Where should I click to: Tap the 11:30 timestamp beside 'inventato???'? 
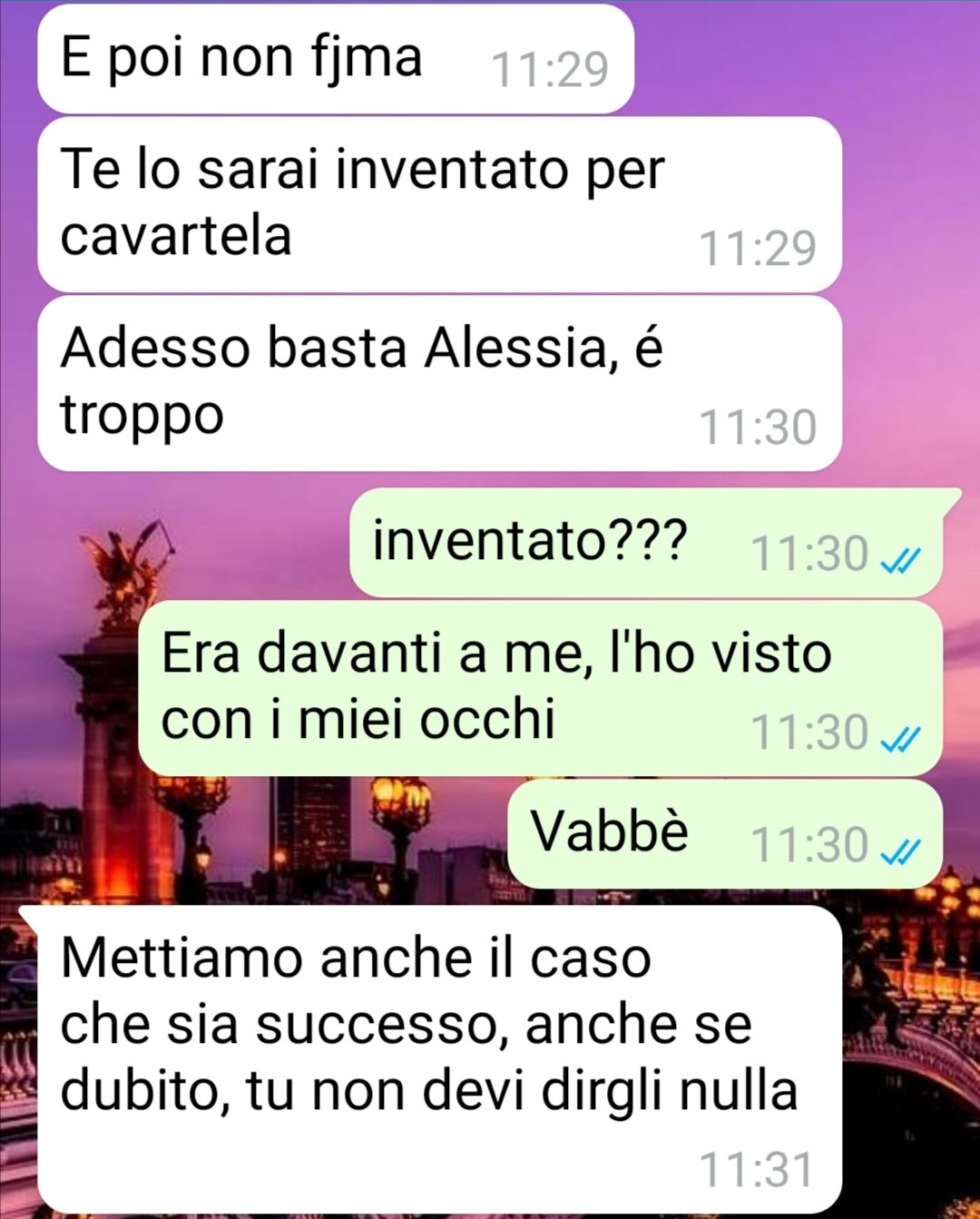809,554
